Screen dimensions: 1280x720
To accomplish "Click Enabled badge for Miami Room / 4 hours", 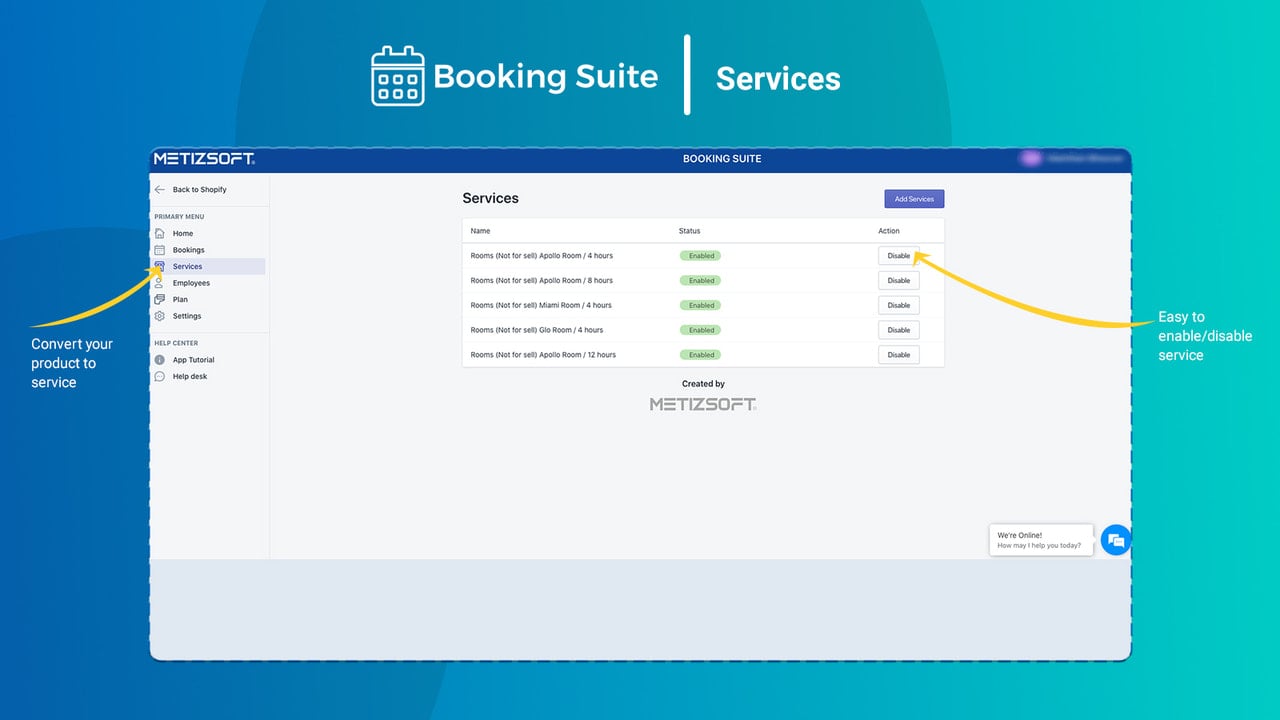I will click(700, 305).
